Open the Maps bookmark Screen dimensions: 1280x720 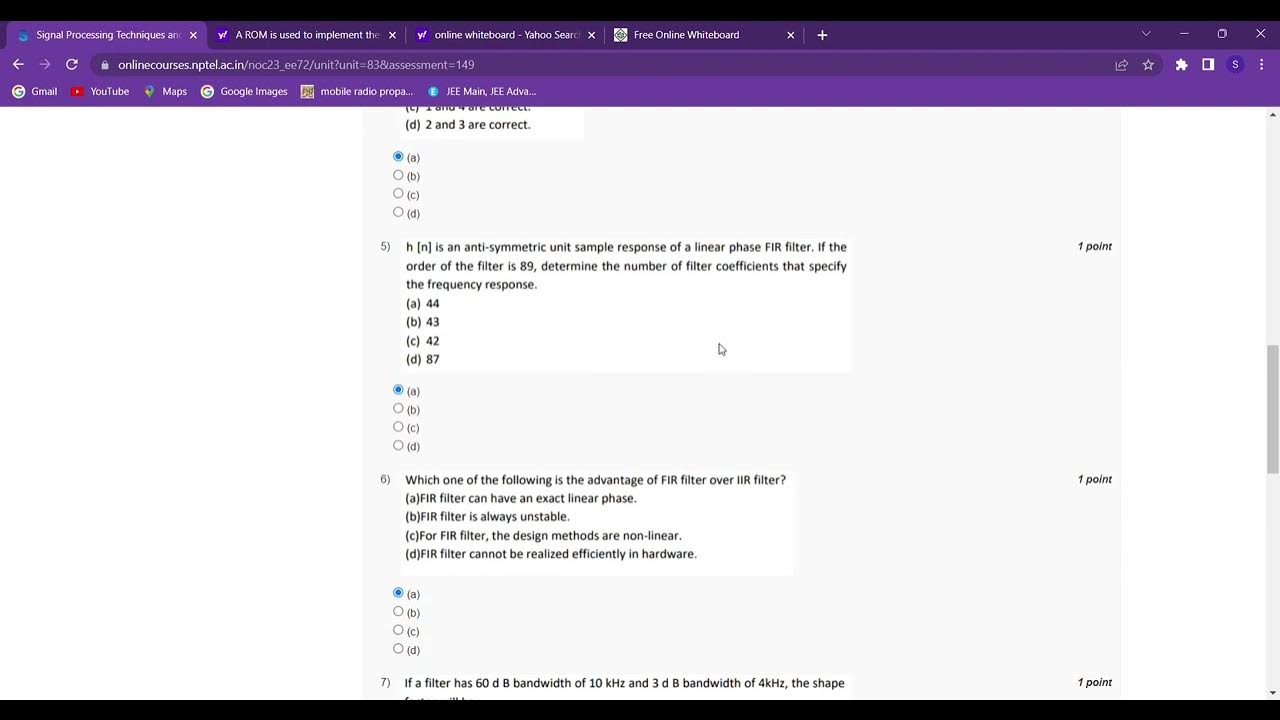pos(165,91)
